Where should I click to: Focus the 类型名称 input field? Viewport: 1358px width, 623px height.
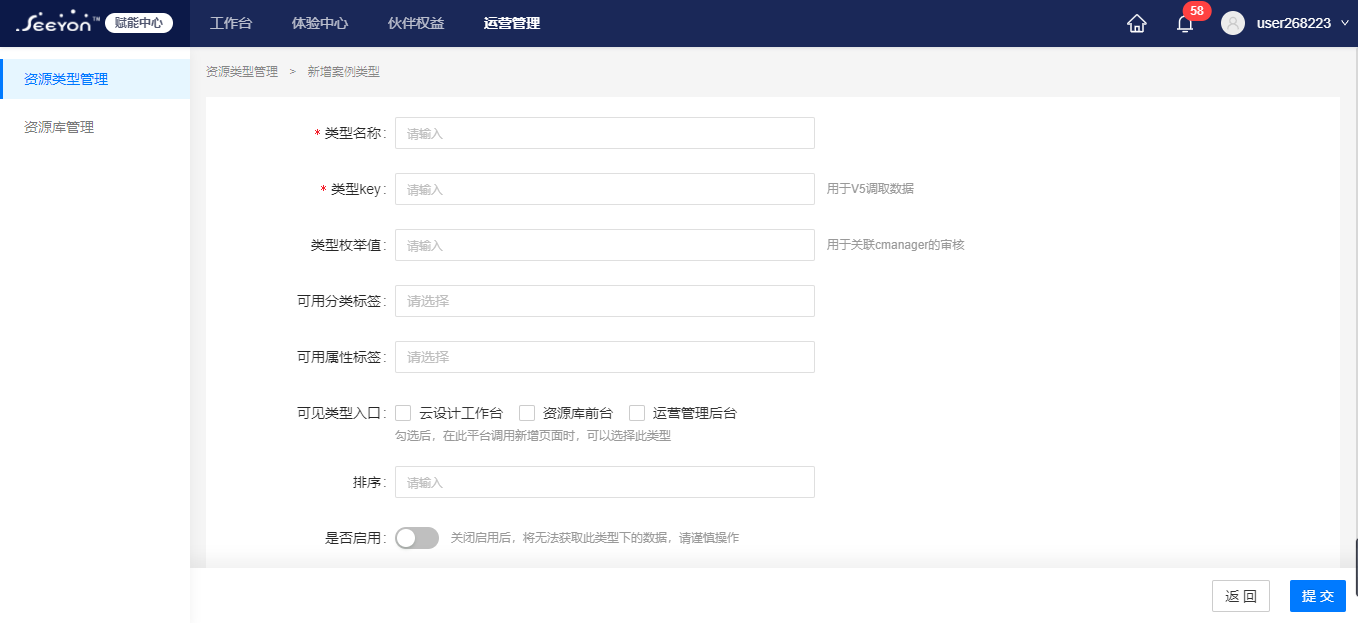(x=605, y=133)
